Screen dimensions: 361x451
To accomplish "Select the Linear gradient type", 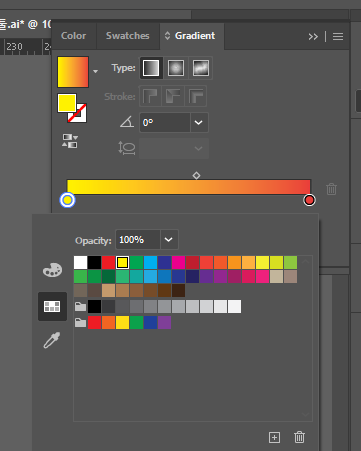I will (151, 68).
